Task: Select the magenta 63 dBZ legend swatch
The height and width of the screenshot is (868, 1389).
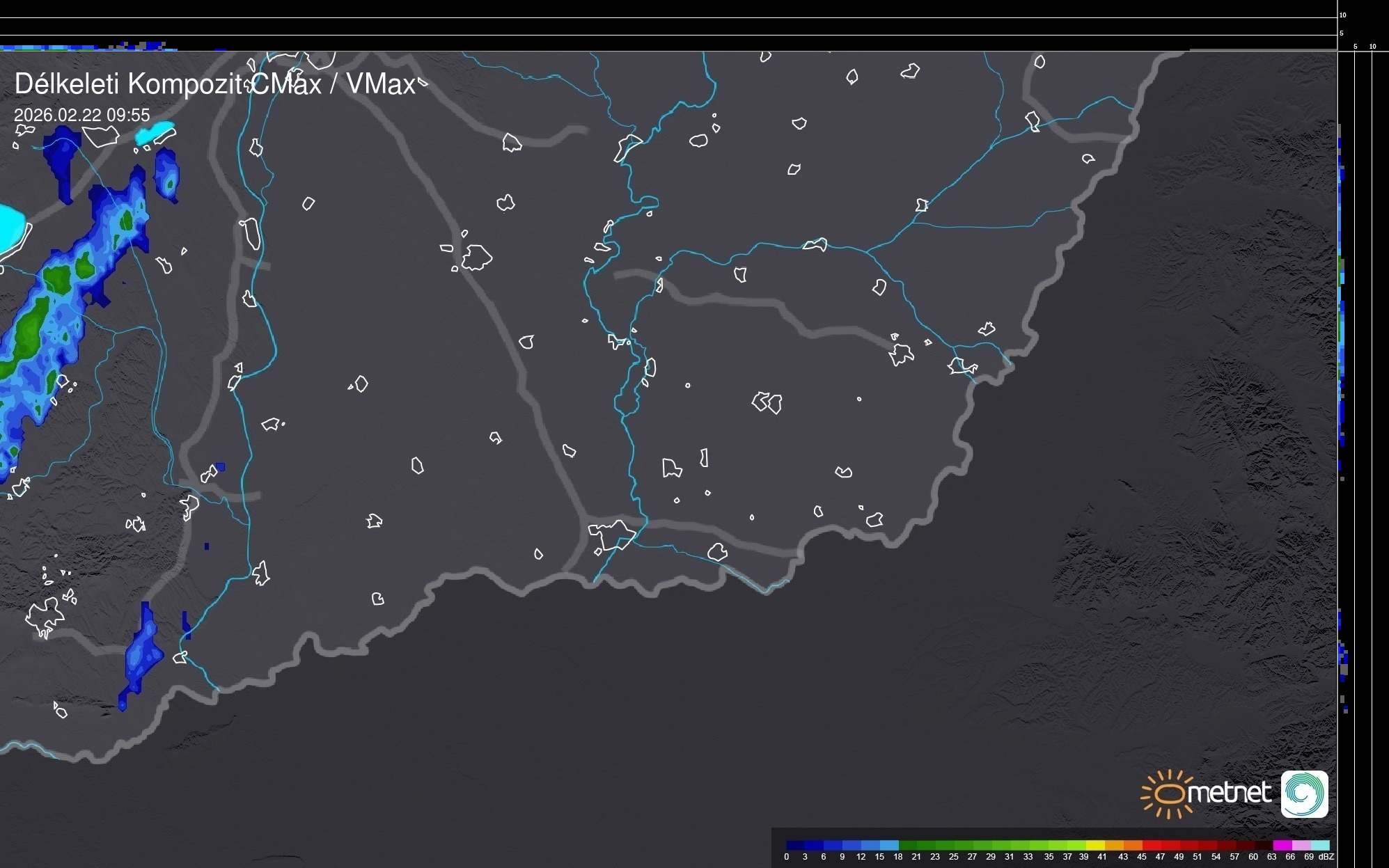Action: click(1282, 846)
